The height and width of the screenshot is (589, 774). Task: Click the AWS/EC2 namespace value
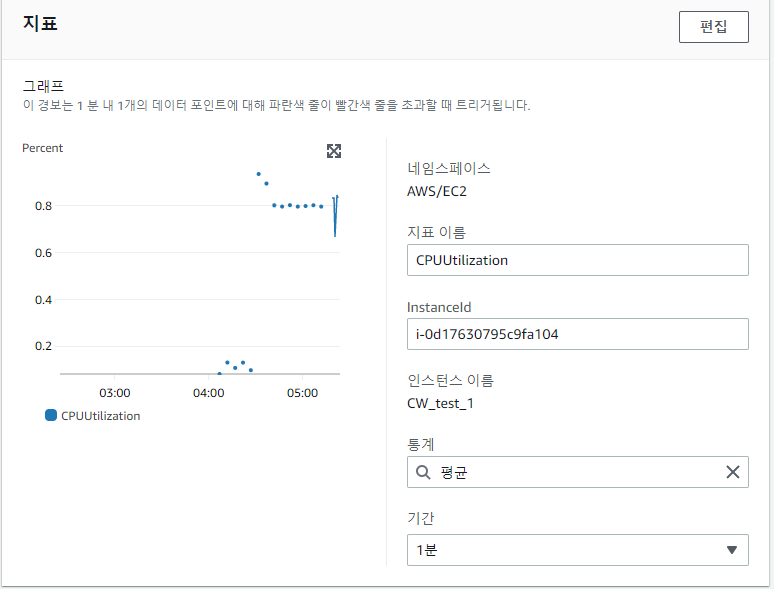point(437,191)
